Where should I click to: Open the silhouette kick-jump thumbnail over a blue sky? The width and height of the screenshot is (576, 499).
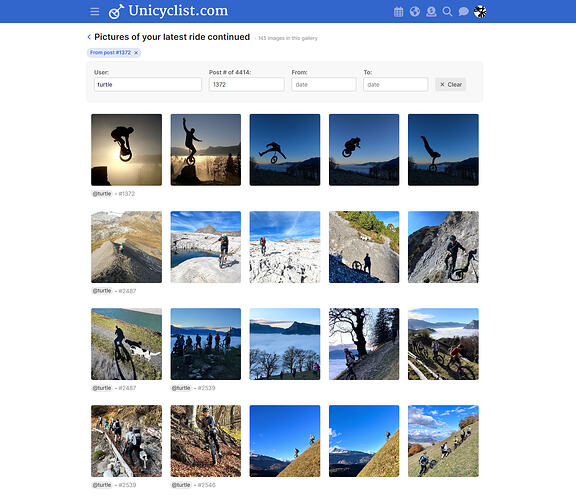click(285, 150)
